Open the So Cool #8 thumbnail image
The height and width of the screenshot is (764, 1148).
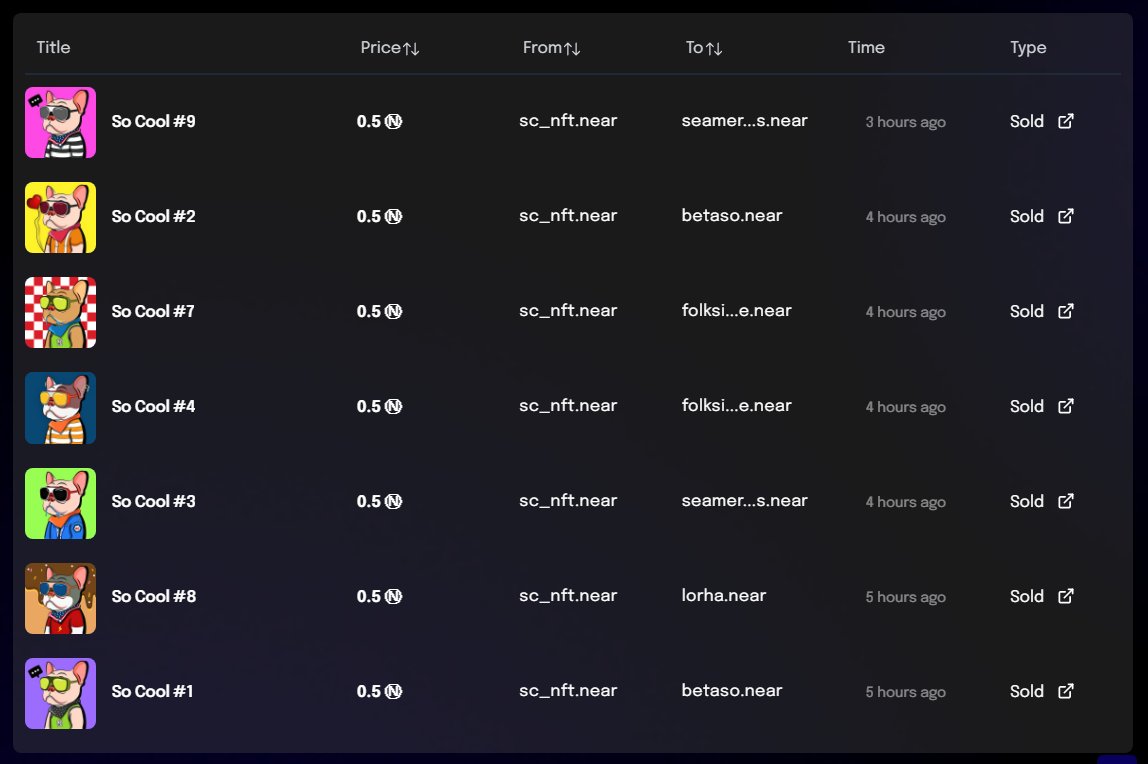tap(60, 598)
